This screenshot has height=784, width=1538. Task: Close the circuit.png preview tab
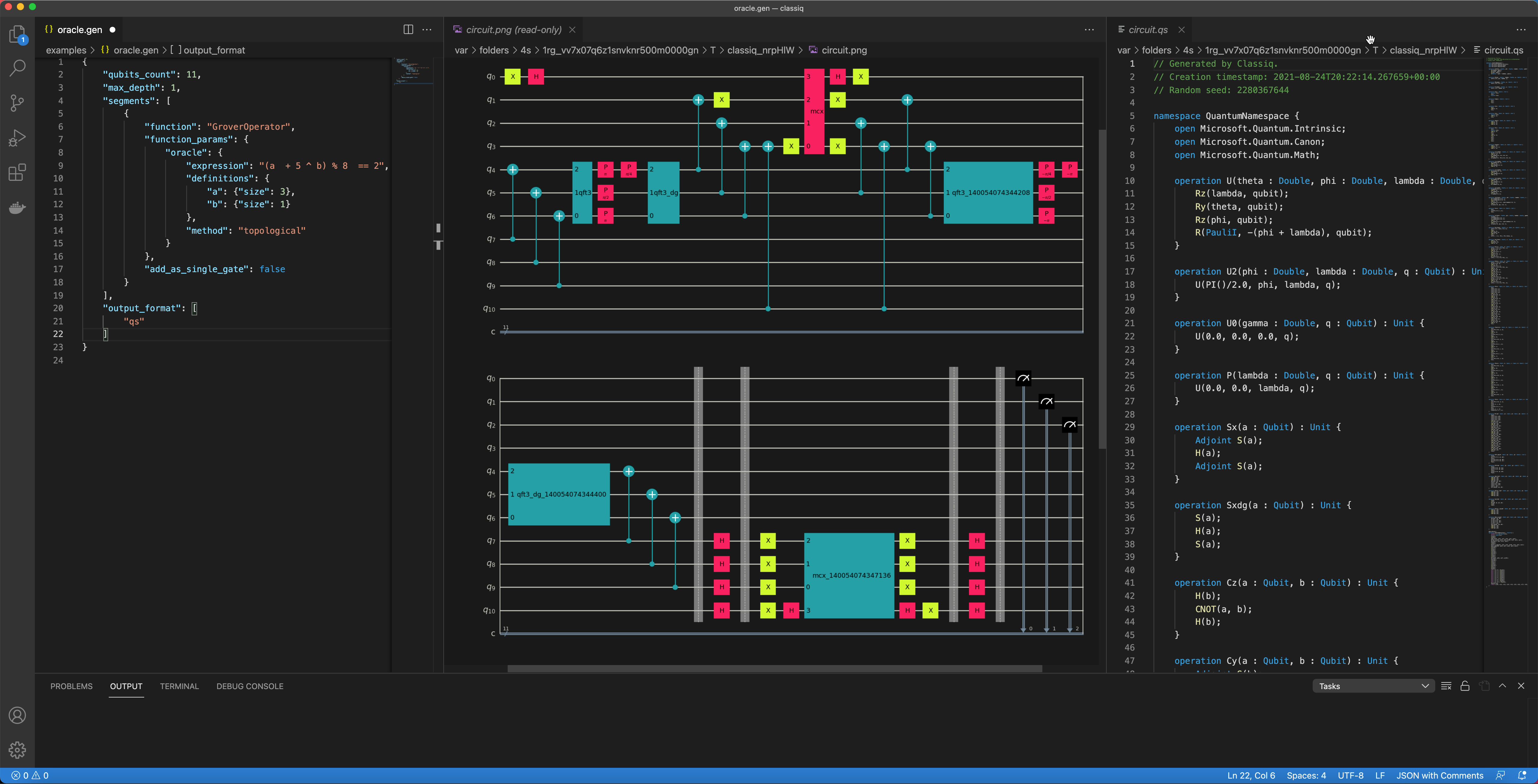(x=572, y=29)
